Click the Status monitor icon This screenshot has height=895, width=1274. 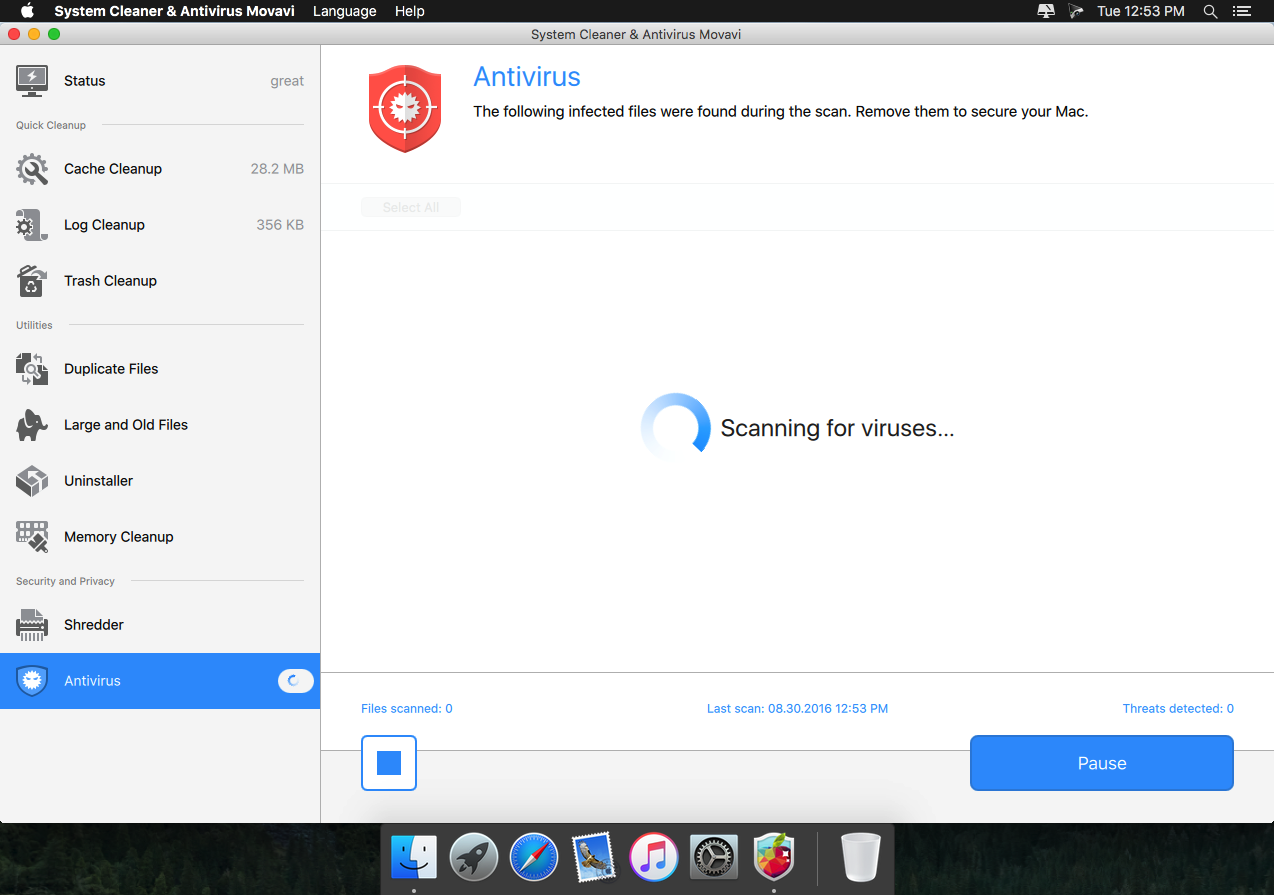pyautogui.click(x=32, y=81)
